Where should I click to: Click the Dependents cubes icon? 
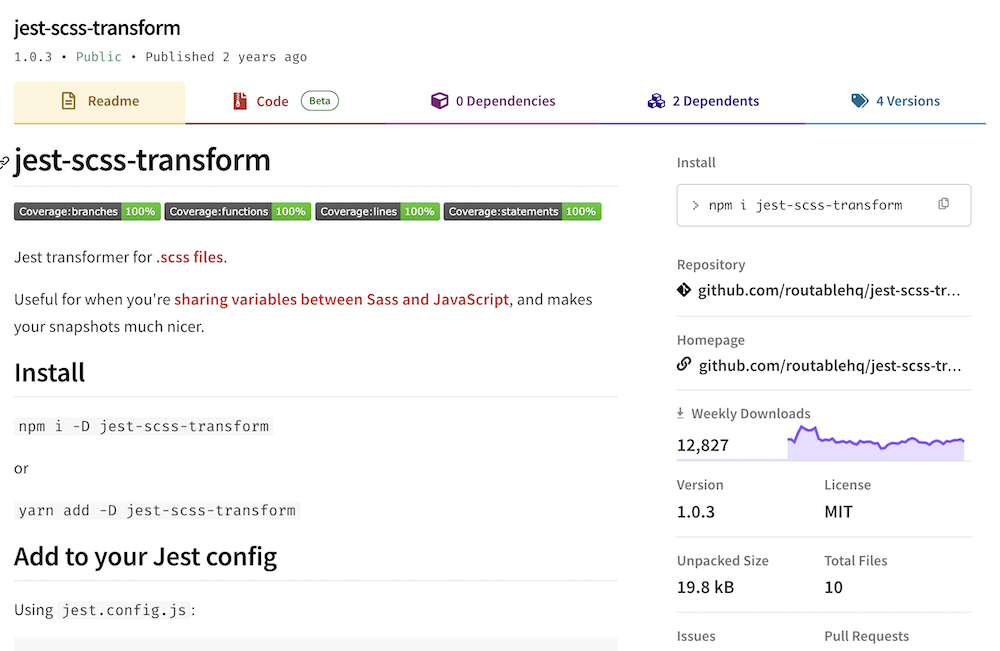click(656, 101)
